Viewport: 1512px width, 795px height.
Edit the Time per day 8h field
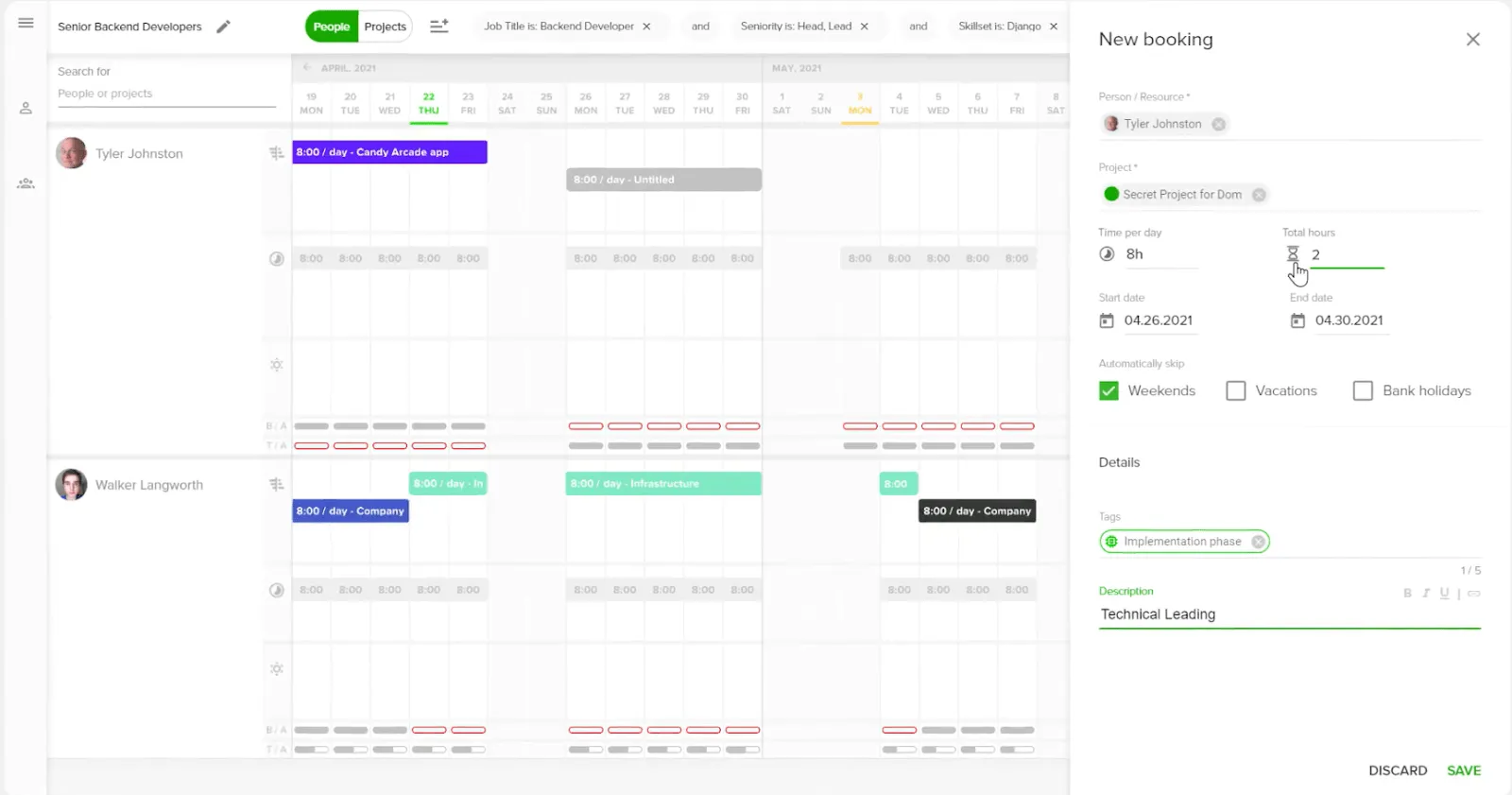pos(1161,254)
